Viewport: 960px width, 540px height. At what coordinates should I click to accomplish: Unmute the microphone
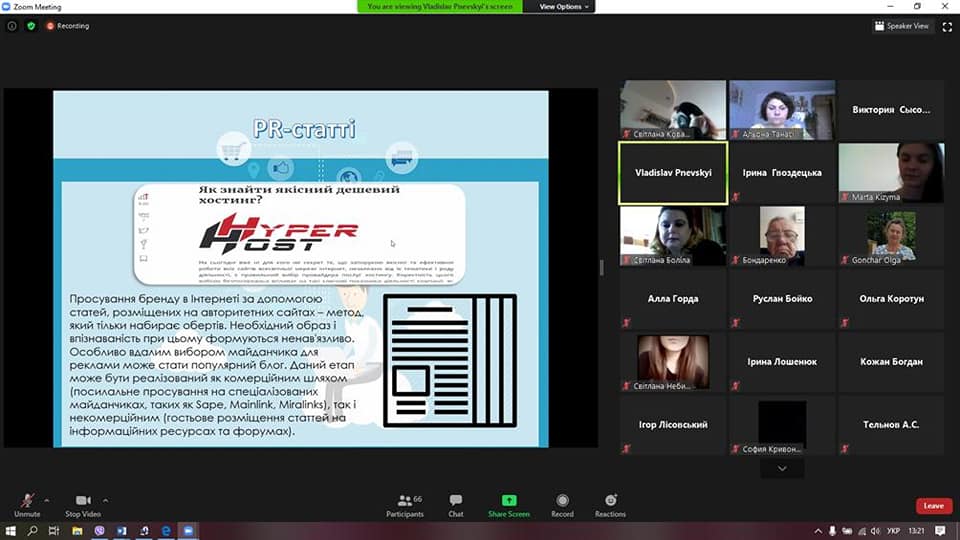pyautogui.click(x=27, y=504)
